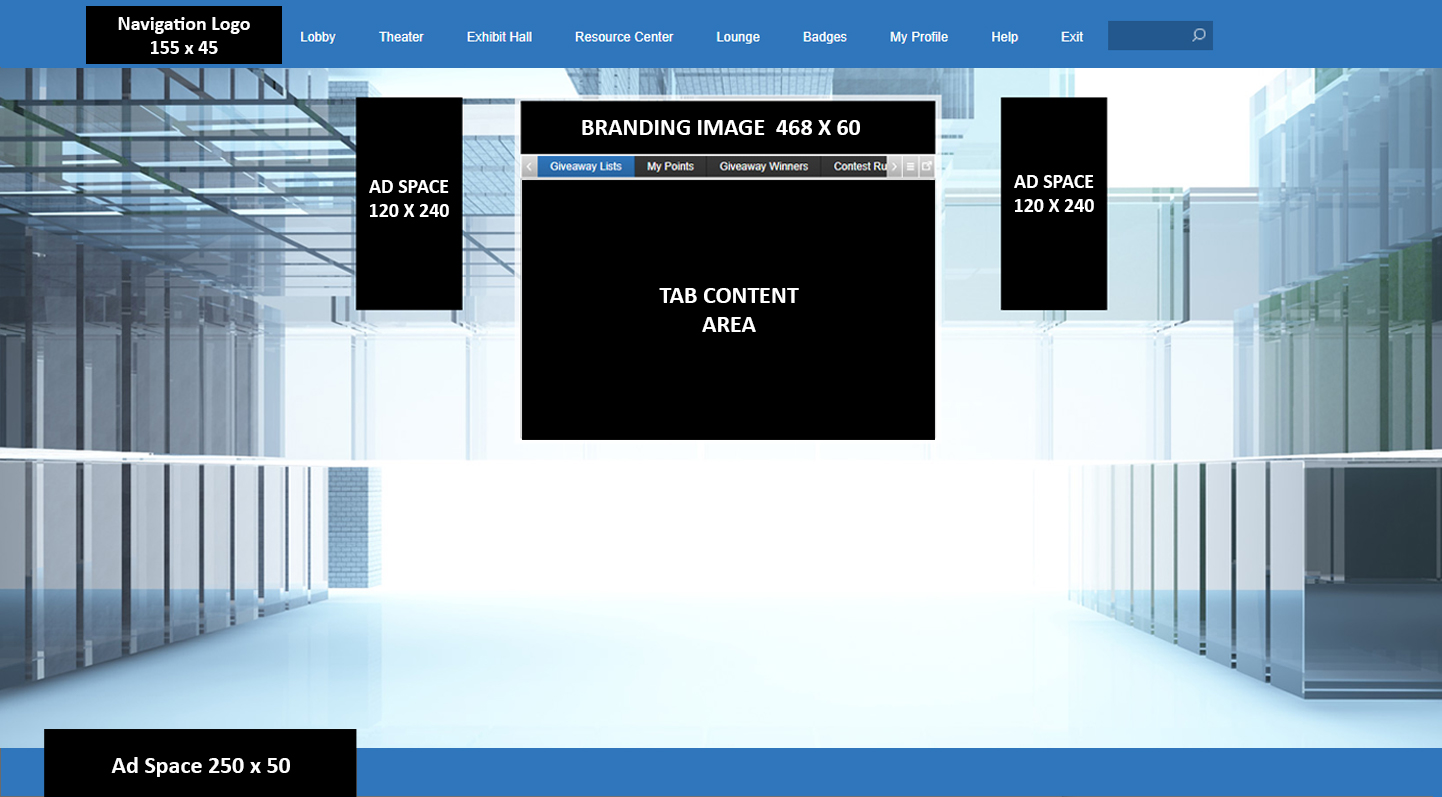Open the partially visible Contest Rules tab
Screen dimensions: 1442x797
[855, 167]
